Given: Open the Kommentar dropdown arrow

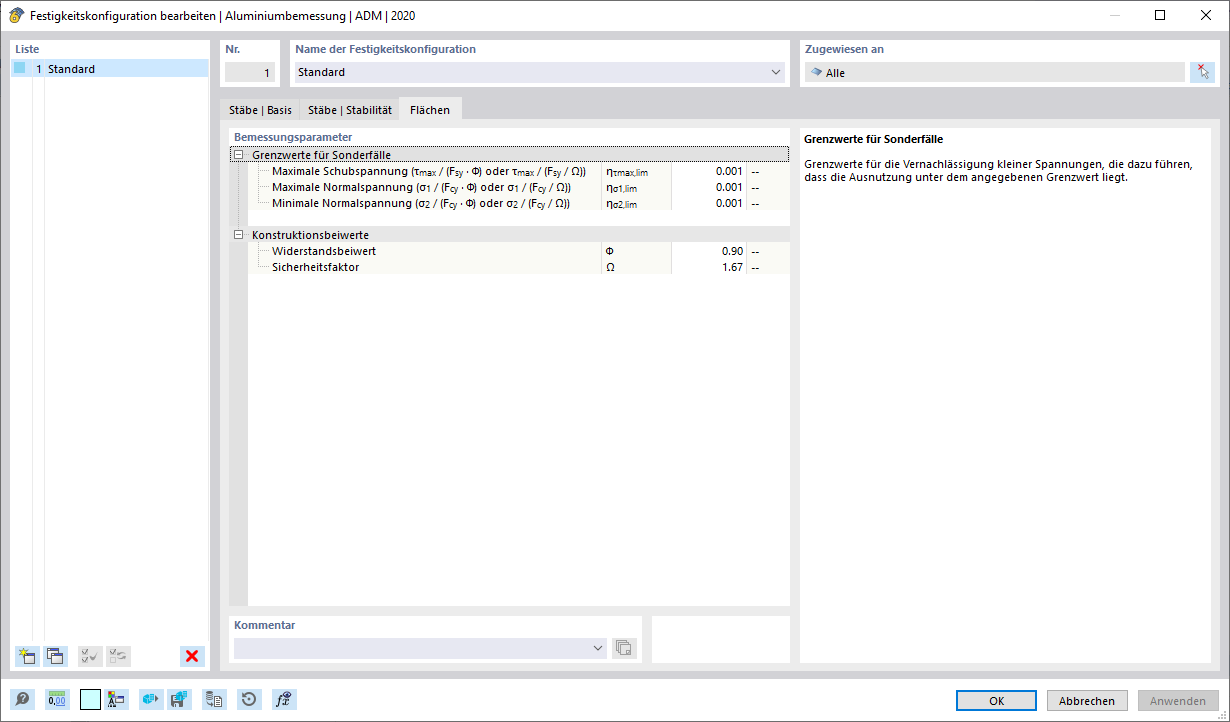Looking at the screenshot, I should coord(598,648).
